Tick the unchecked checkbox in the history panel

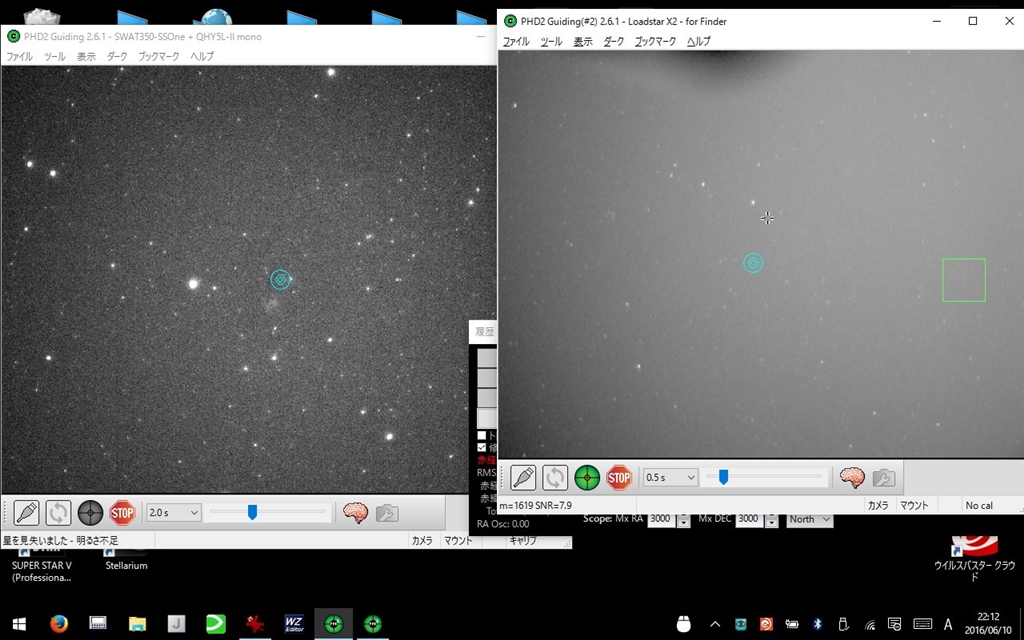[482, 436]
